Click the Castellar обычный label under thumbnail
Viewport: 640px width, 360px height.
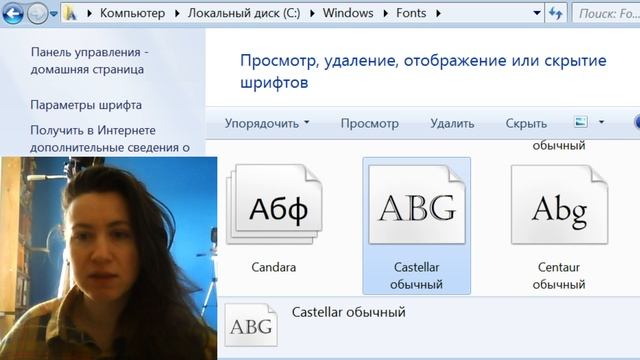tap(416, 276)
